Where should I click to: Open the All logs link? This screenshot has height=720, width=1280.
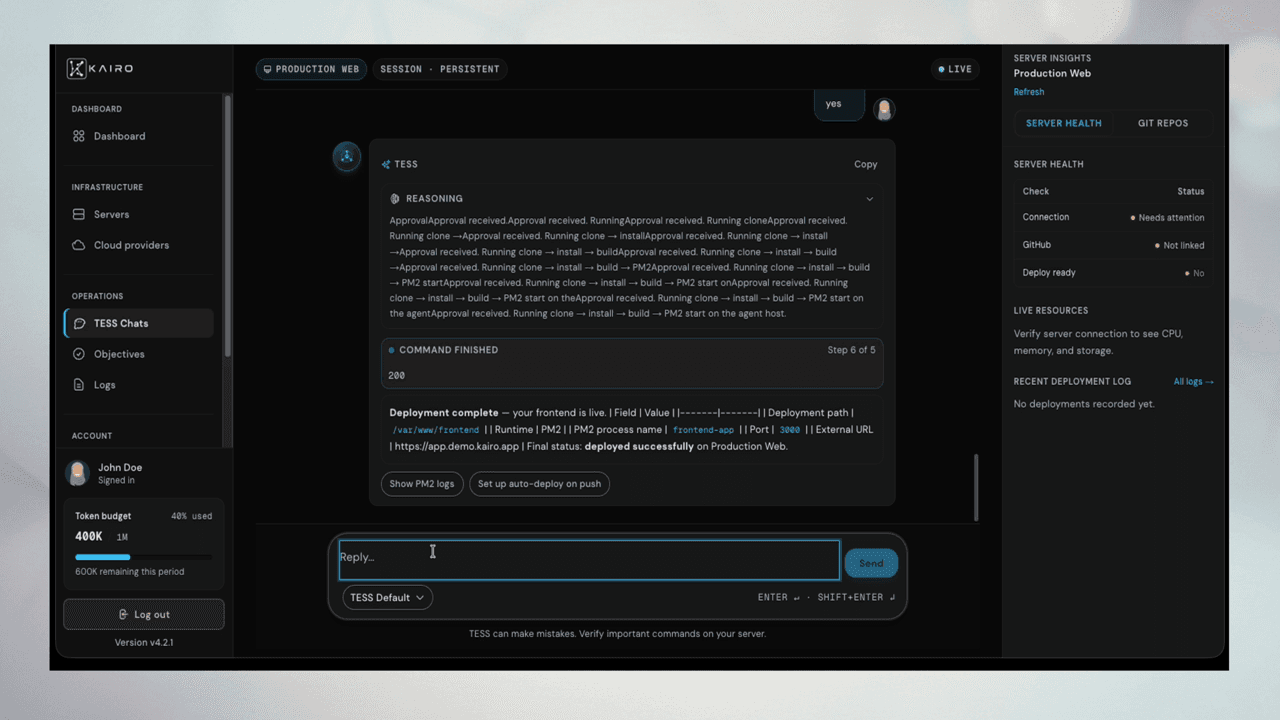tap(1193, 381)
